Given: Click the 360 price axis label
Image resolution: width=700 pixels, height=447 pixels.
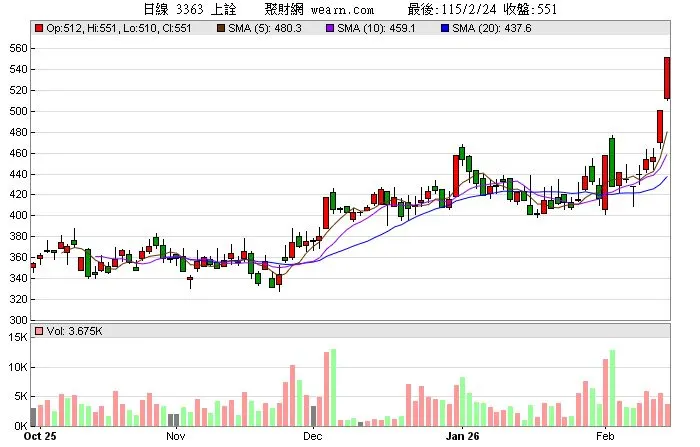Looking at the screenshot, I should pyautogui.click(x=18, y=257).
